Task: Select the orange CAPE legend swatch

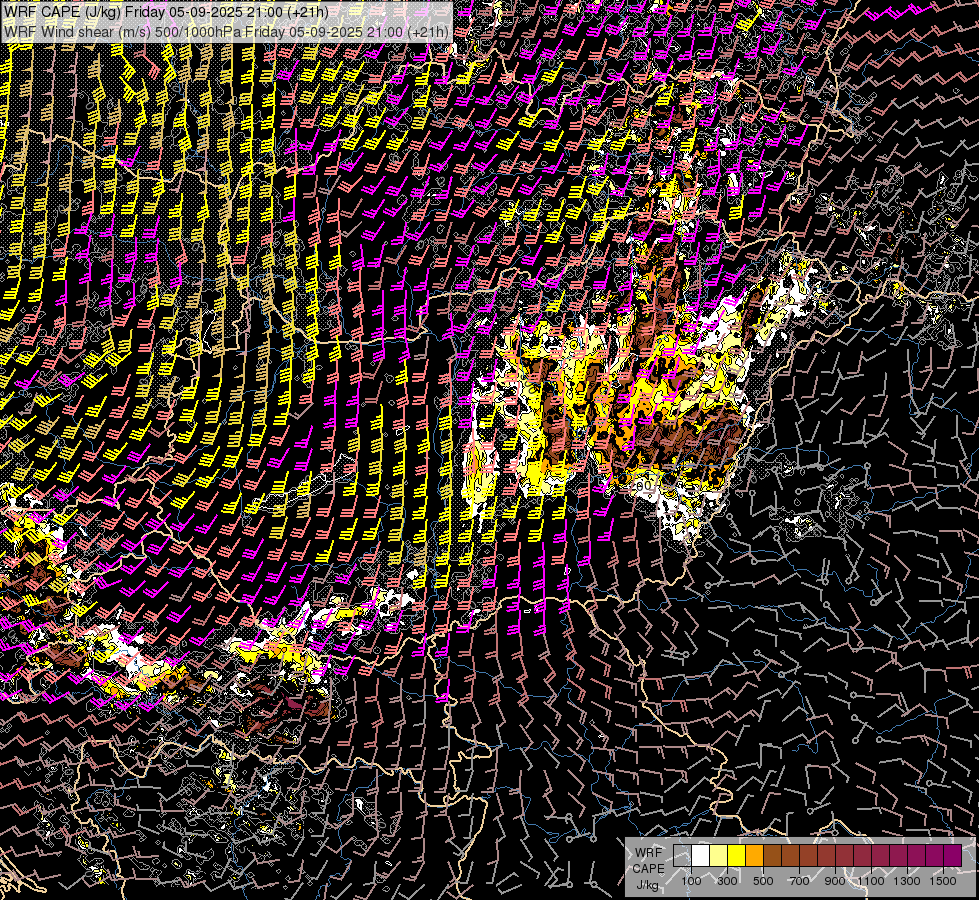Action: coord(754,855)
